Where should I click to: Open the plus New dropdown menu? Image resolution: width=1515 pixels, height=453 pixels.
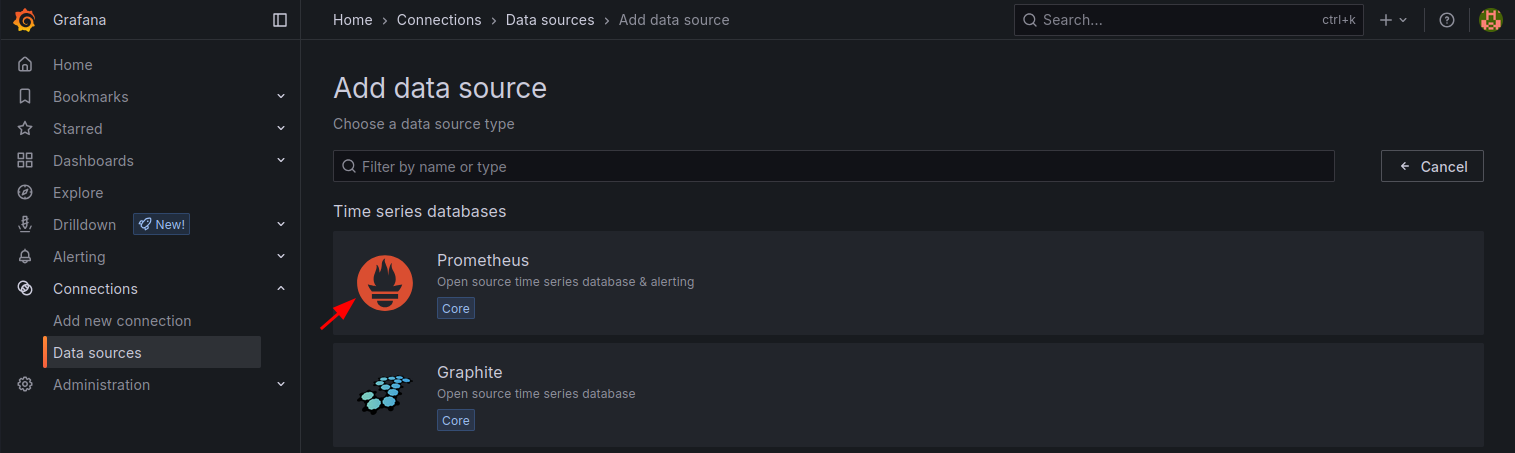click(x=1393, y=20)
